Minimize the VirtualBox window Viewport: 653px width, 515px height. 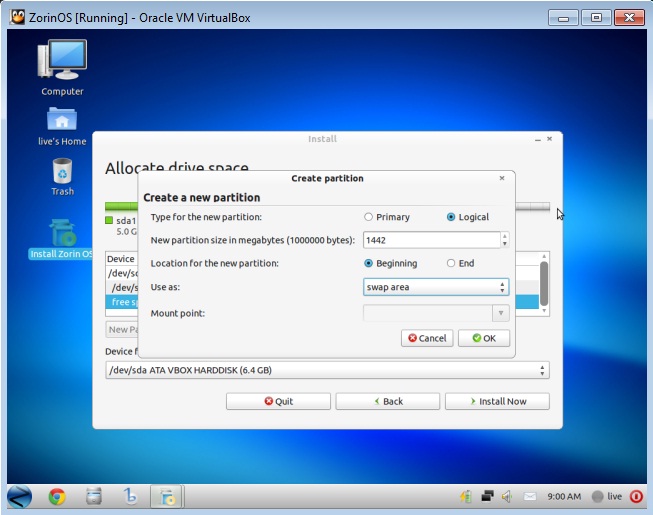[563, 18]
